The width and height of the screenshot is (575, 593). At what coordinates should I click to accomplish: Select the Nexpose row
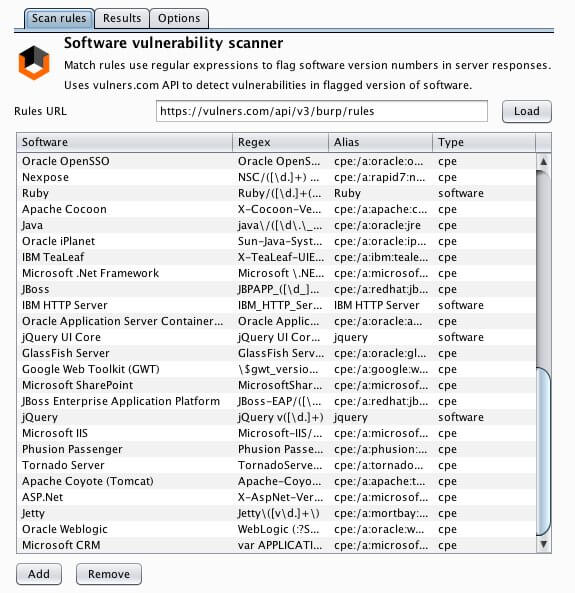pyautogui.click(x=276, y=177)
